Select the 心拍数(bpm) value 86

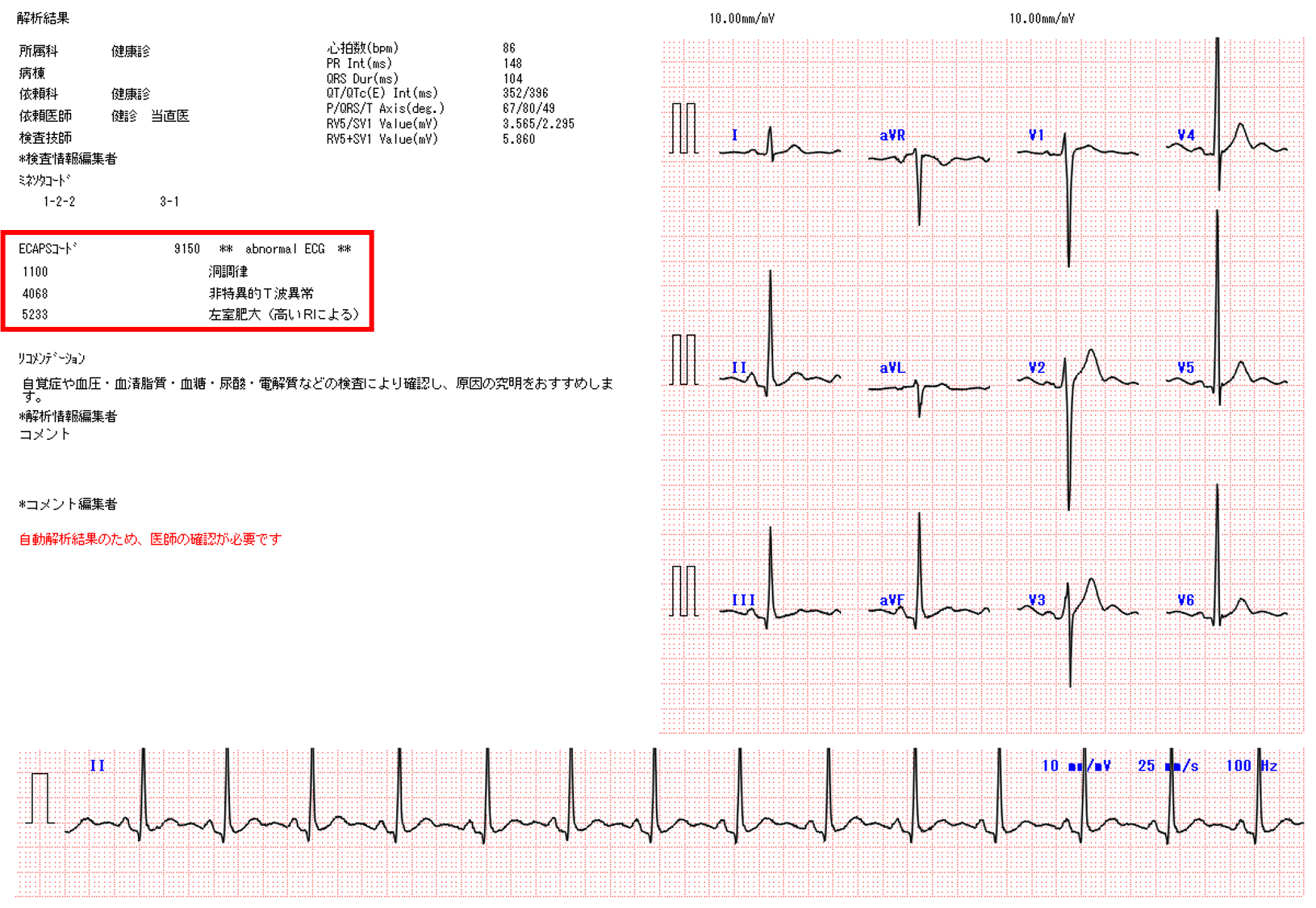(508, 48)
